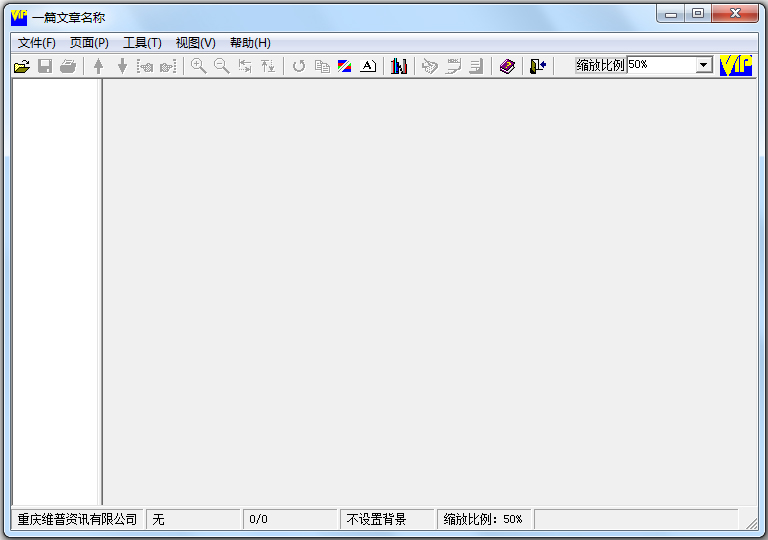Click the 0/0 page counter
The width and height of the screenshot is (768, 540).
point(290,519)
